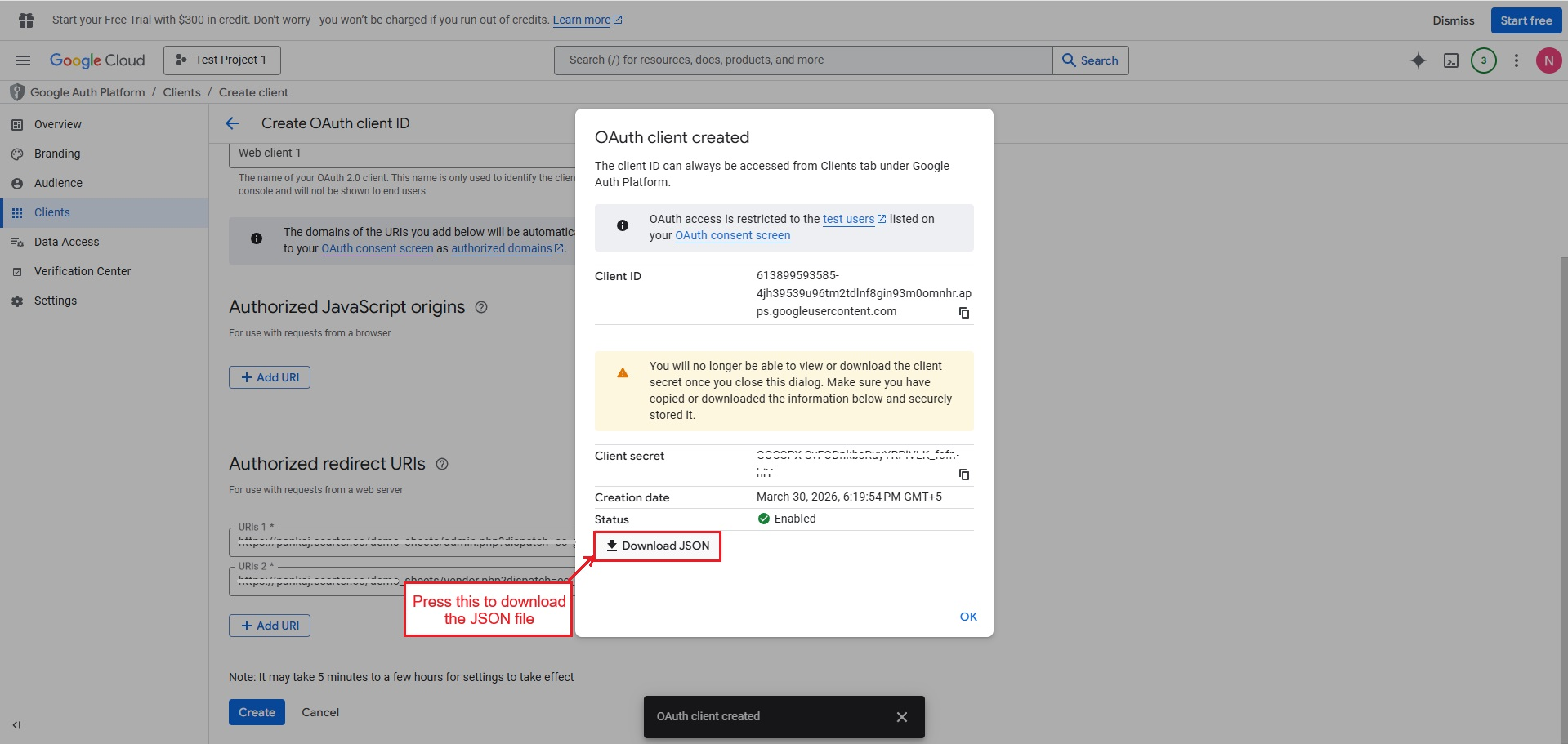Image resolution: width=1568 pixels, height=744 pixels.
Task: Click Download JSON button
Action: tap(658, 546)
